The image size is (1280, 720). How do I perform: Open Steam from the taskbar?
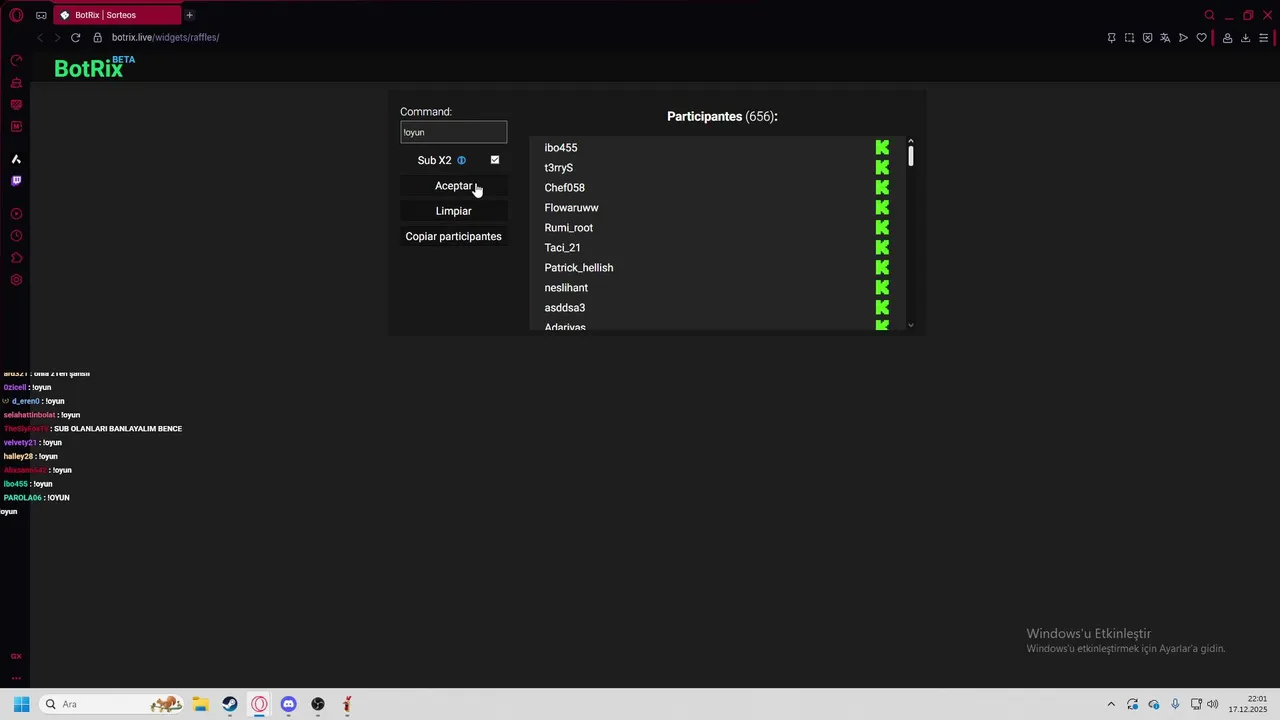230,704
